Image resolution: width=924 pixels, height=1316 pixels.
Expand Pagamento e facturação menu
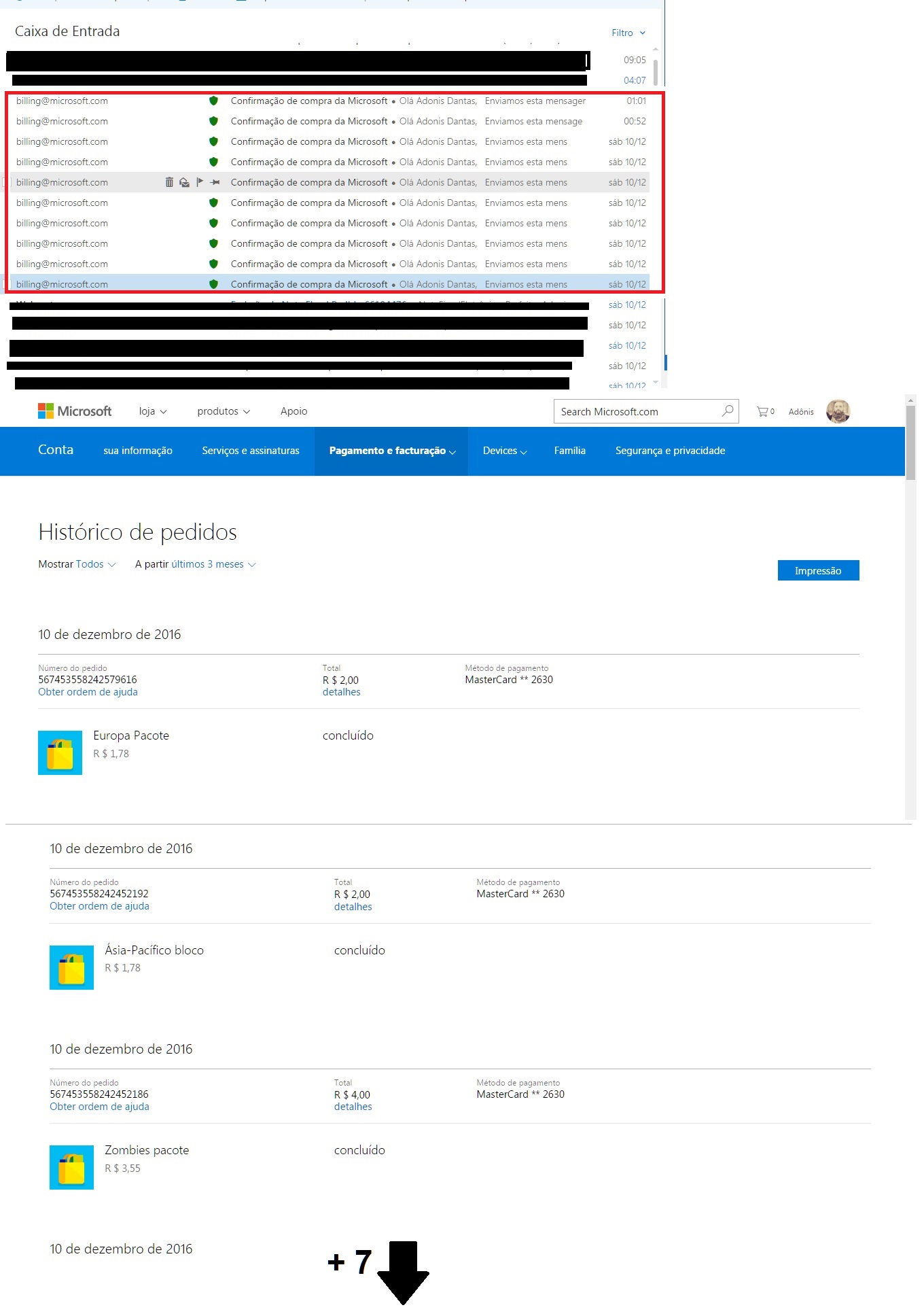click(x=392, y=451)
